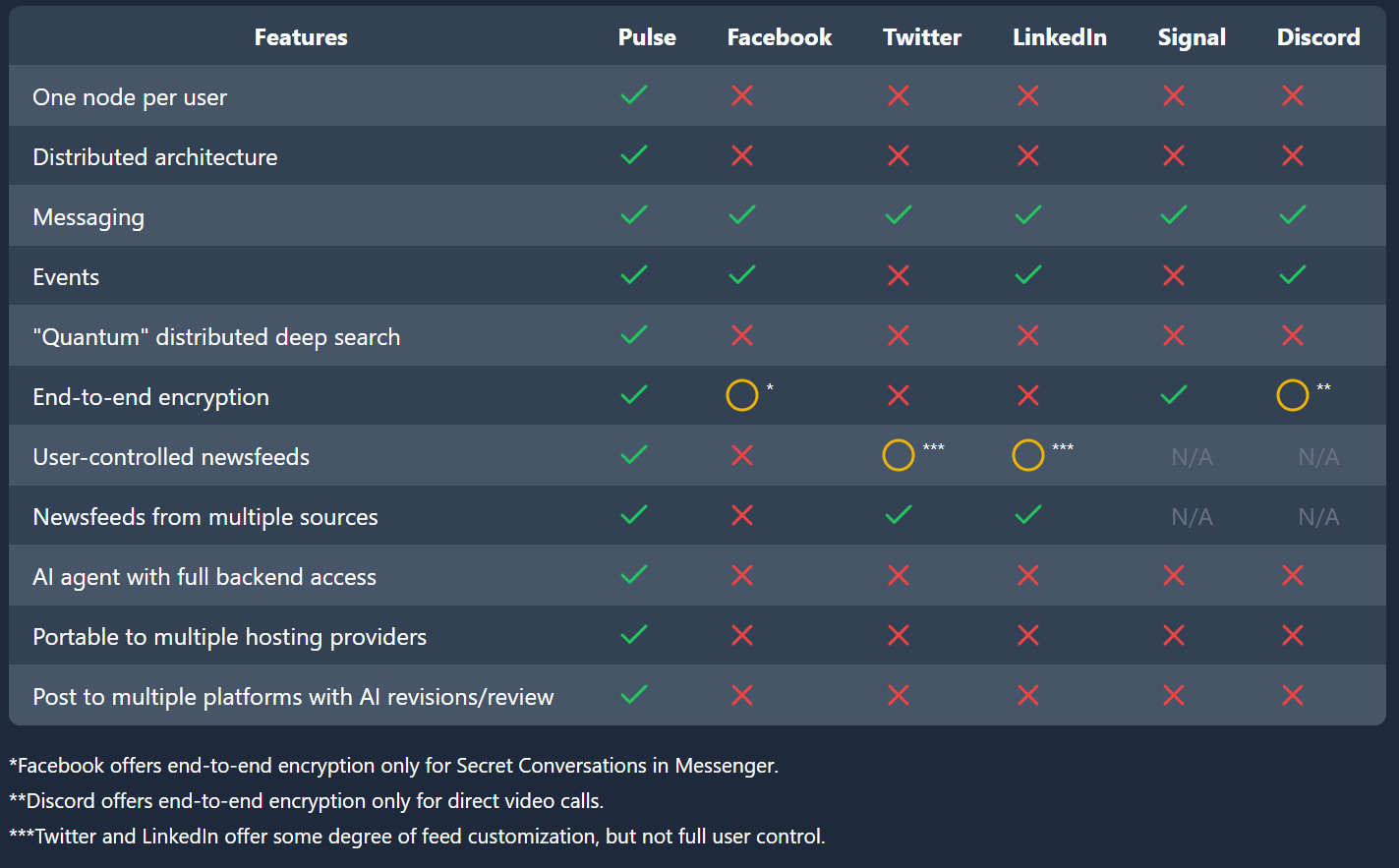The image size is (1399, 868).
Task: Click Signal checkmark for End-to-end encryption
Action: [1174, 395]
